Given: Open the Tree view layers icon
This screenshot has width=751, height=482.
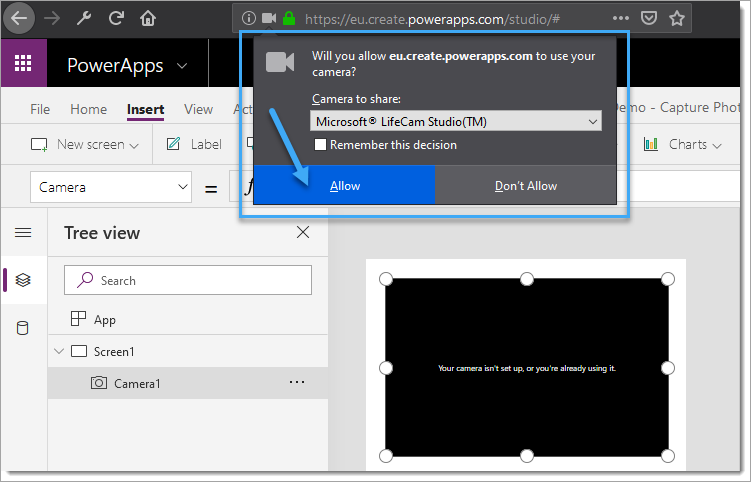Looking at the screenshot, I should tap(23, 280).
